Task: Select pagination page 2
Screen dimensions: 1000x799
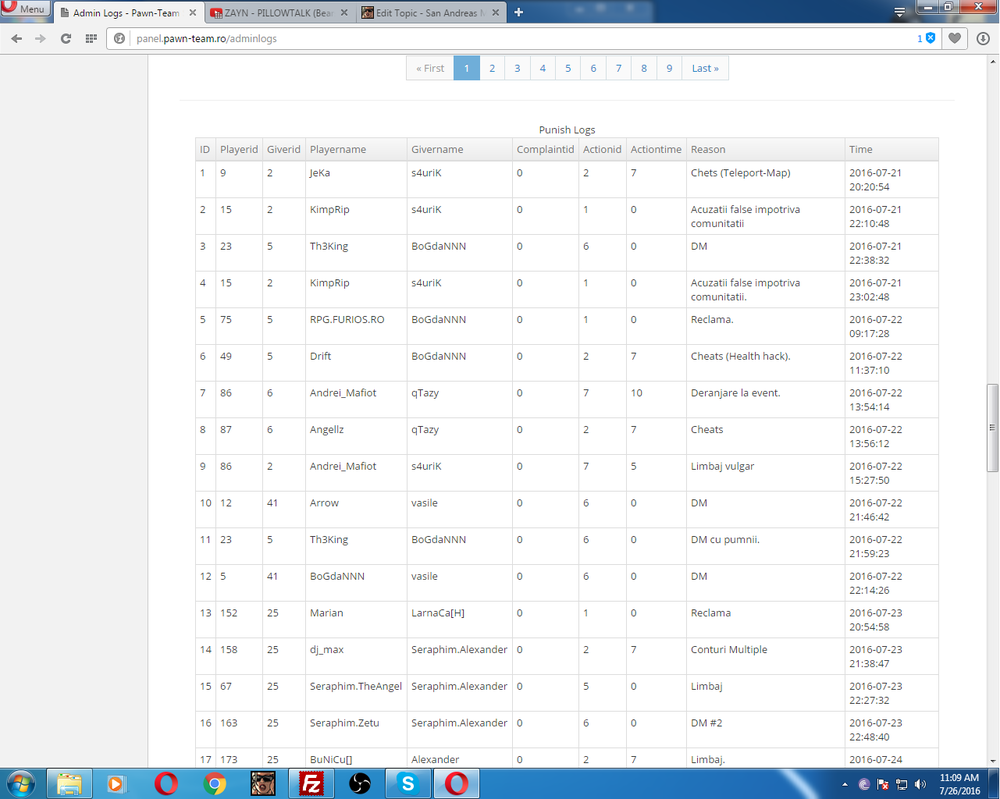Action: (x=492, y=68)
